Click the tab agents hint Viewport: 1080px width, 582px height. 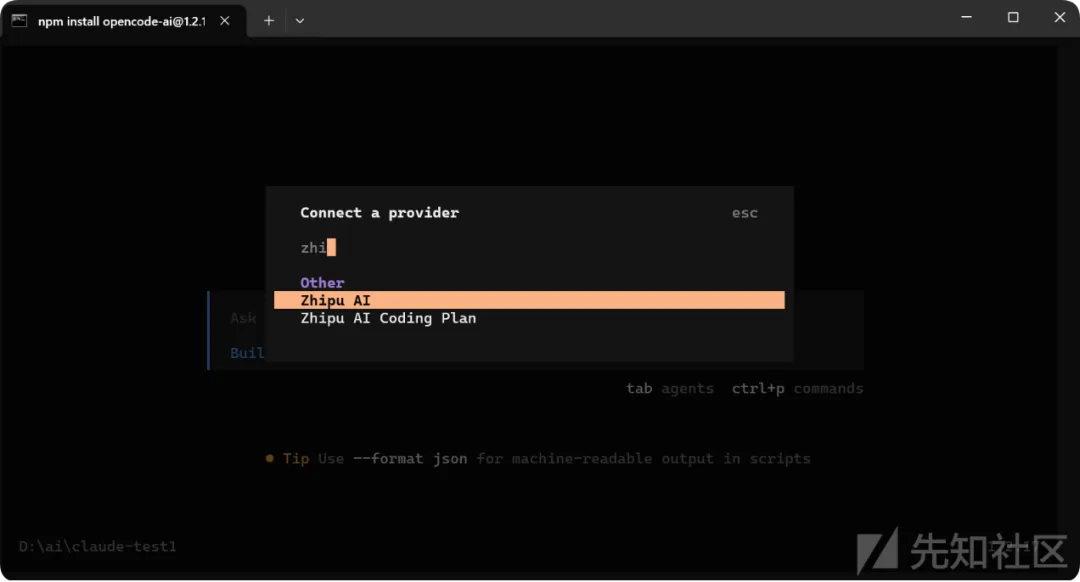[x=669, y=388]
